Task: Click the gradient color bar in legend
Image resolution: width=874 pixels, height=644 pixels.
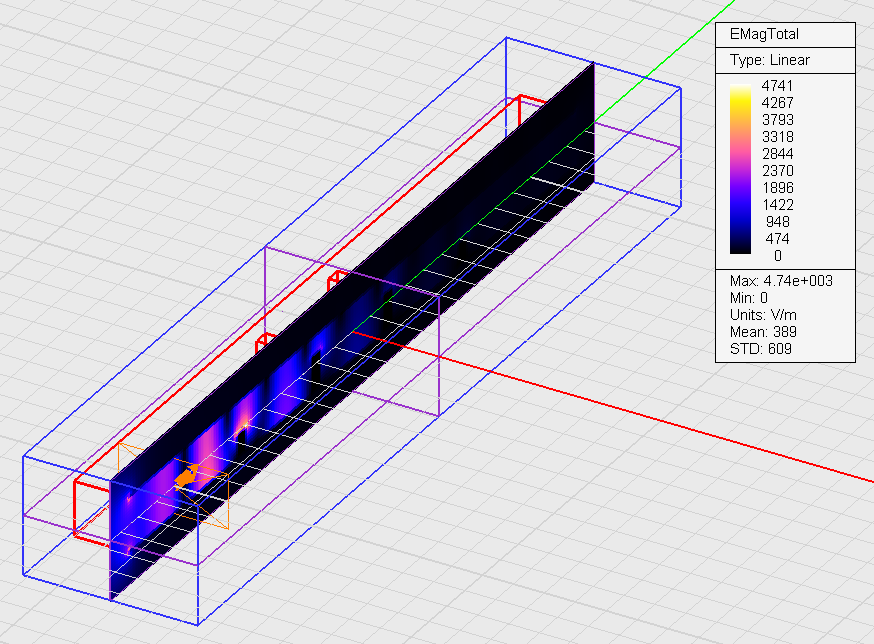Action: 741,170
